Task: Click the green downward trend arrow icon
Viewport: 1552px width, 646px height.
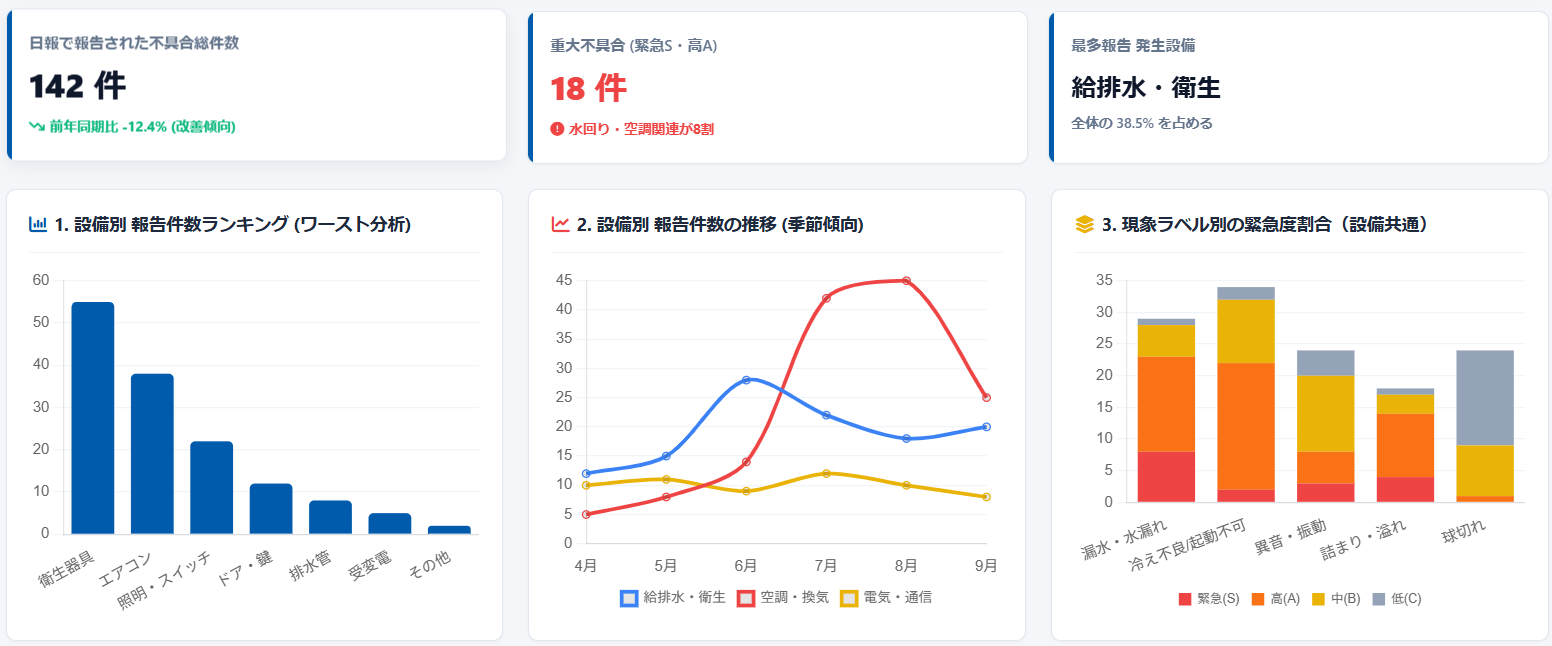Action: click(37, 127)
